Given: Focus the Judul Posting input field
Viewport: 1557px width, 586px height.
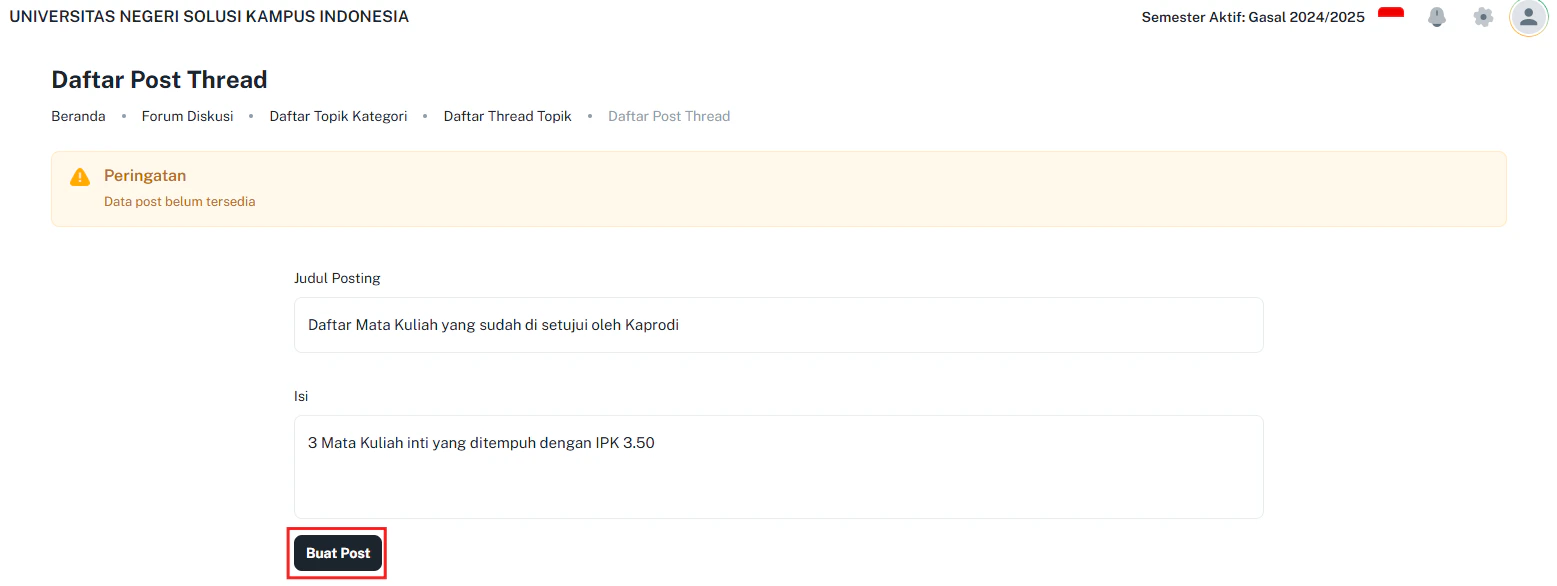Looking at the screenshot, I should point(778,324).
